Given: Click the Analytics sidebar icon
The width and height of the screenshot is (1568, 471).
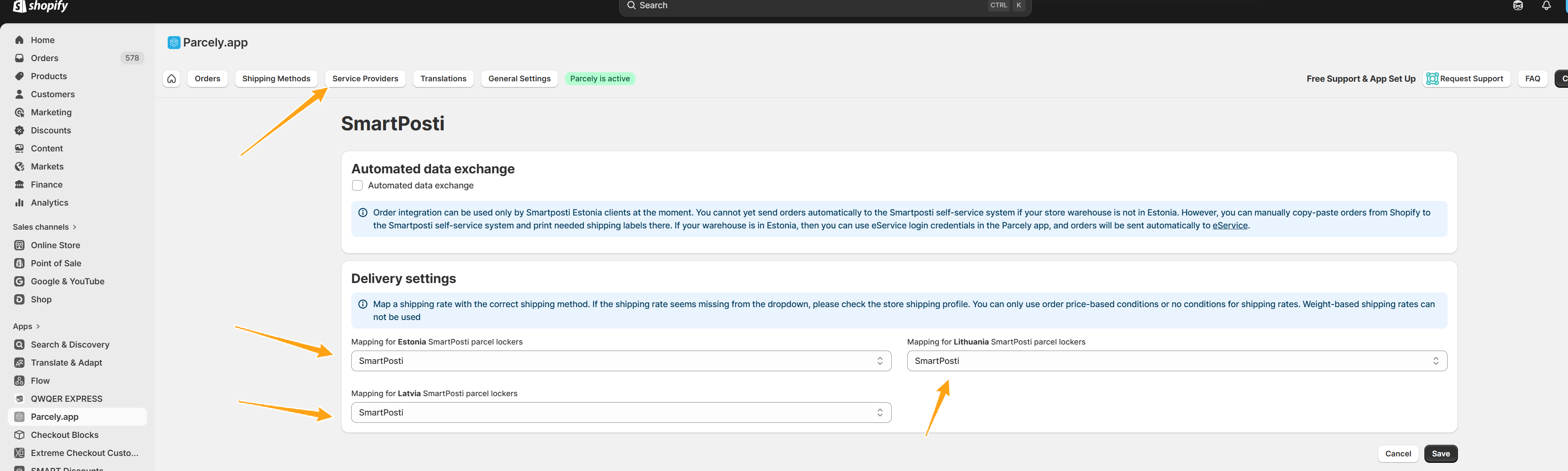Looking at the screenshot, I should 19,203.
